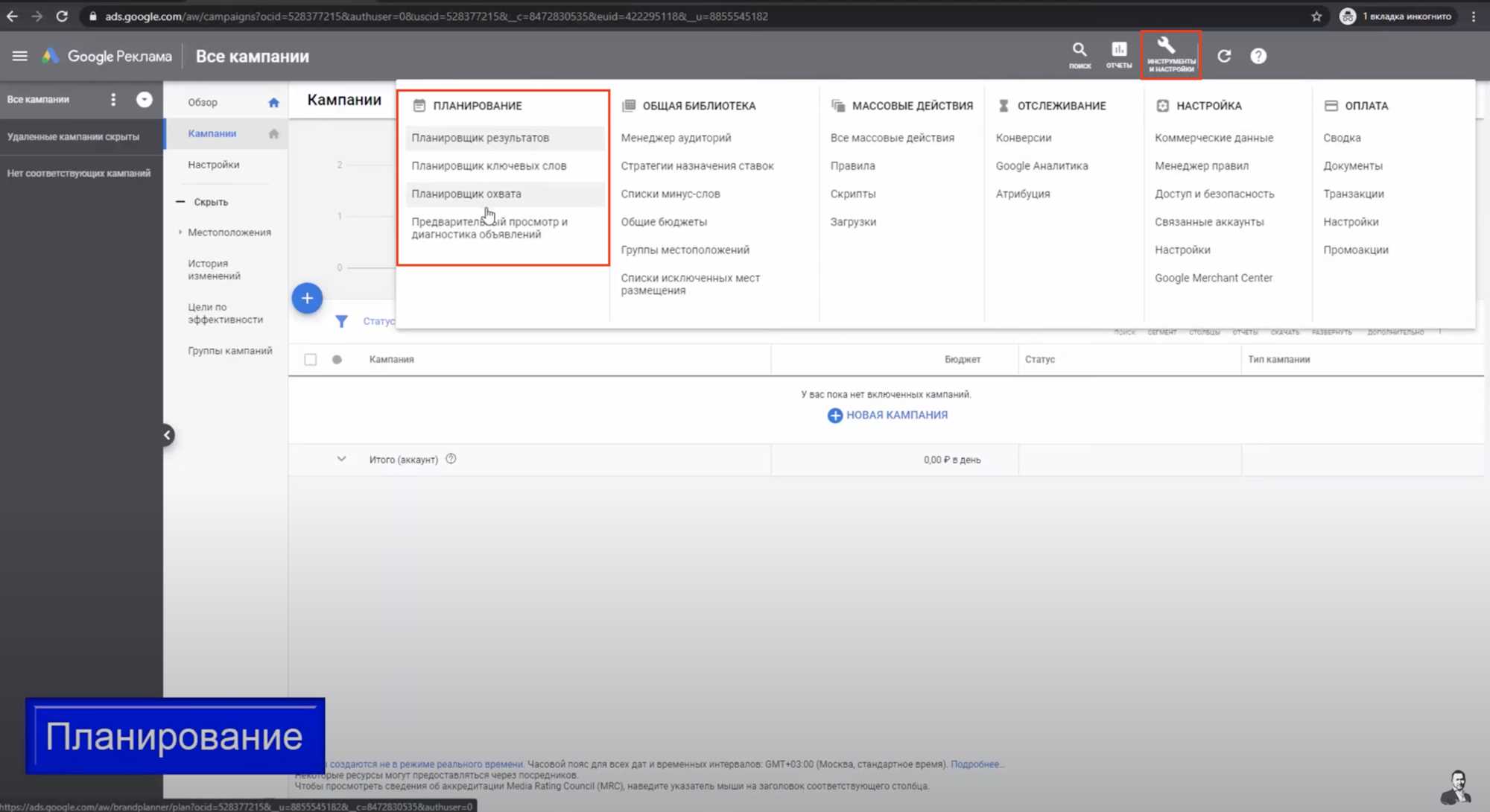Open Цели по эффективности
The height and width of the screenshot is (812, 1490).
click(x=225, y=314)
